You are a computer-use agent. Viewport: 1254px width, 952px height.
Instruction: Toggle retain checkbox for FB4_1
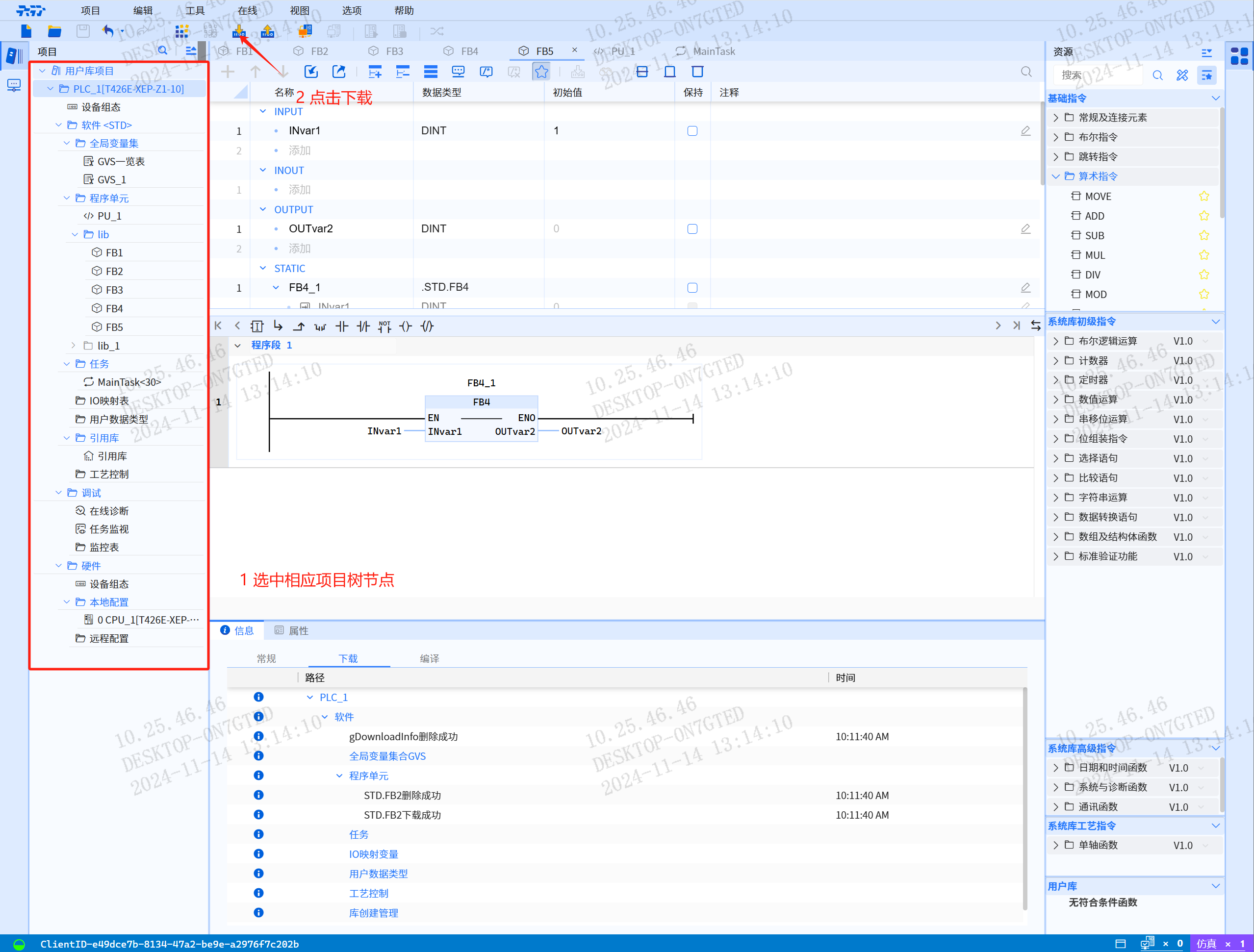coord(692,288)
